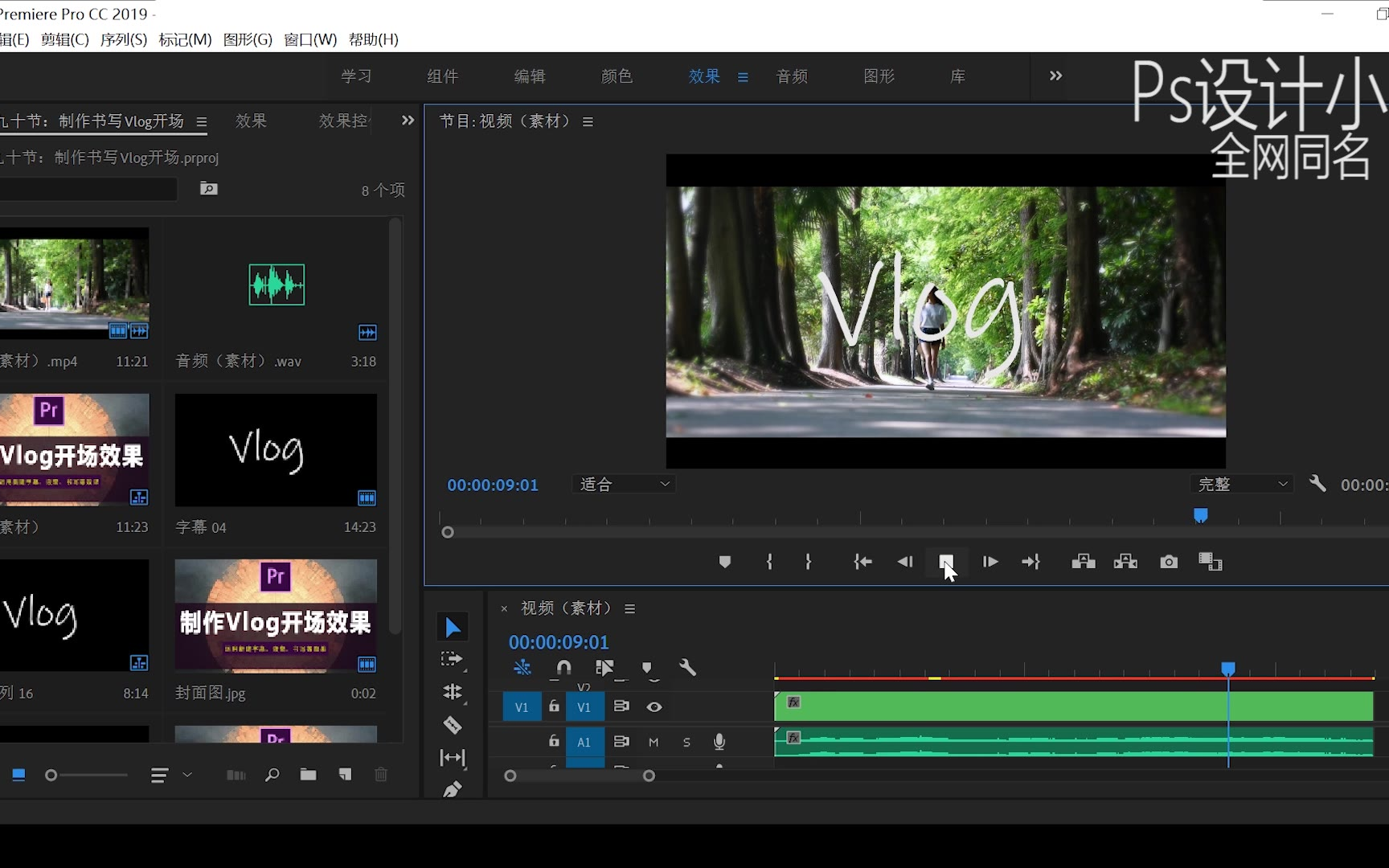
Task: Click the Add Marker button in program monitor
Action: pyautogui.click(x=724, y=562)
